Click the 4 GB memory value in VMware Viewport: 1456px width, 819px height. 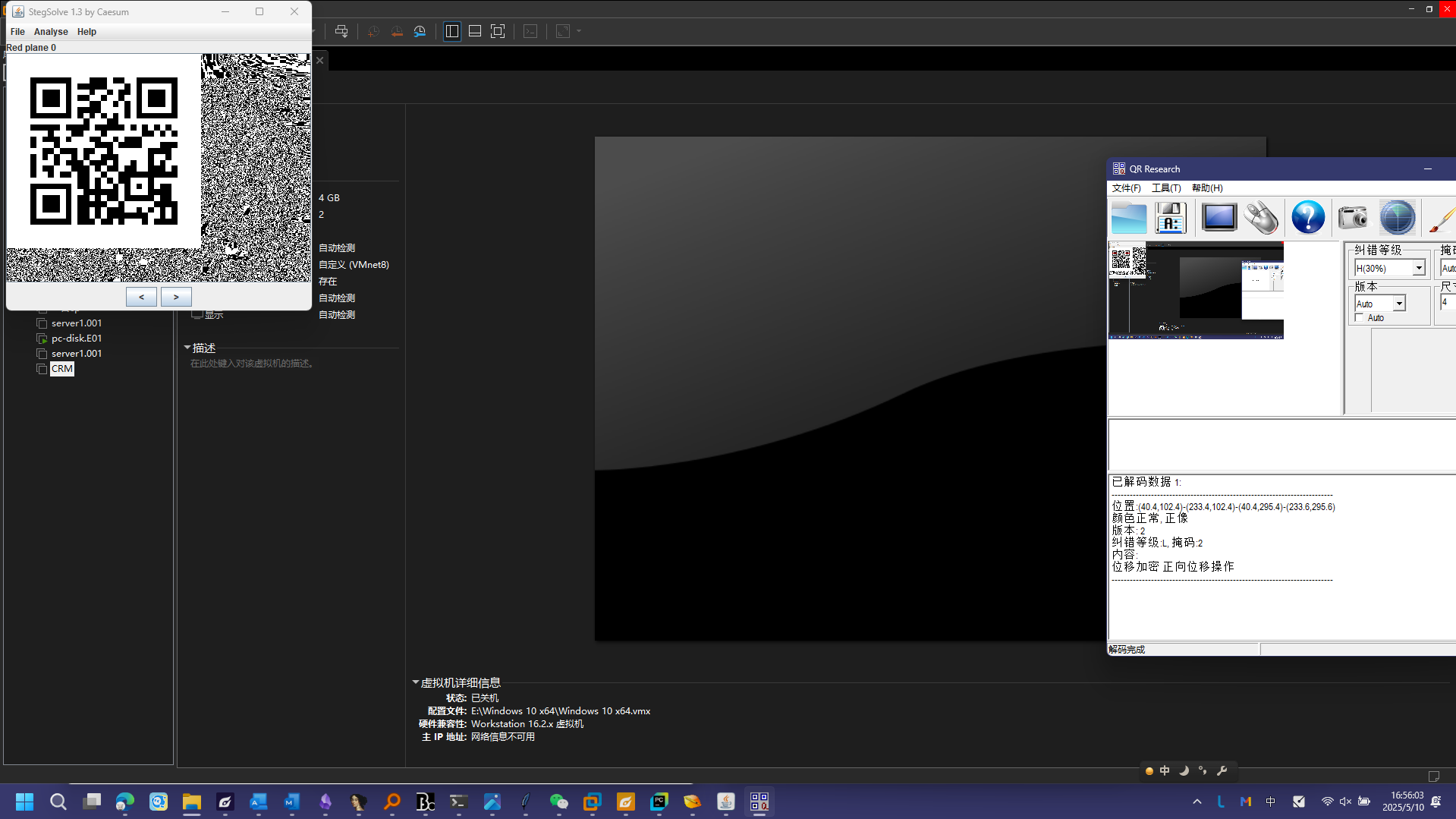click(x=329, y=198)
